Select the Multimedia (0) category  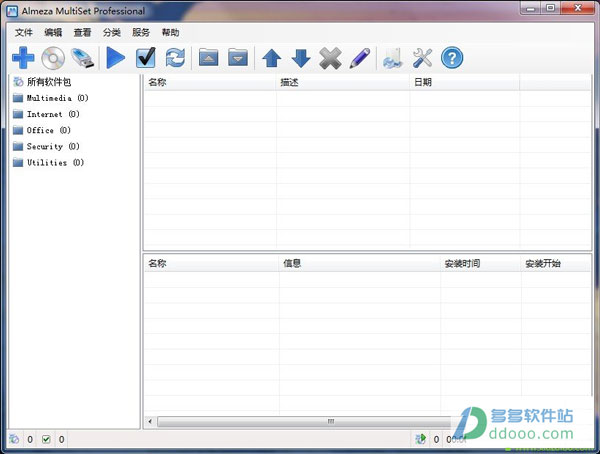coord(57,98)
